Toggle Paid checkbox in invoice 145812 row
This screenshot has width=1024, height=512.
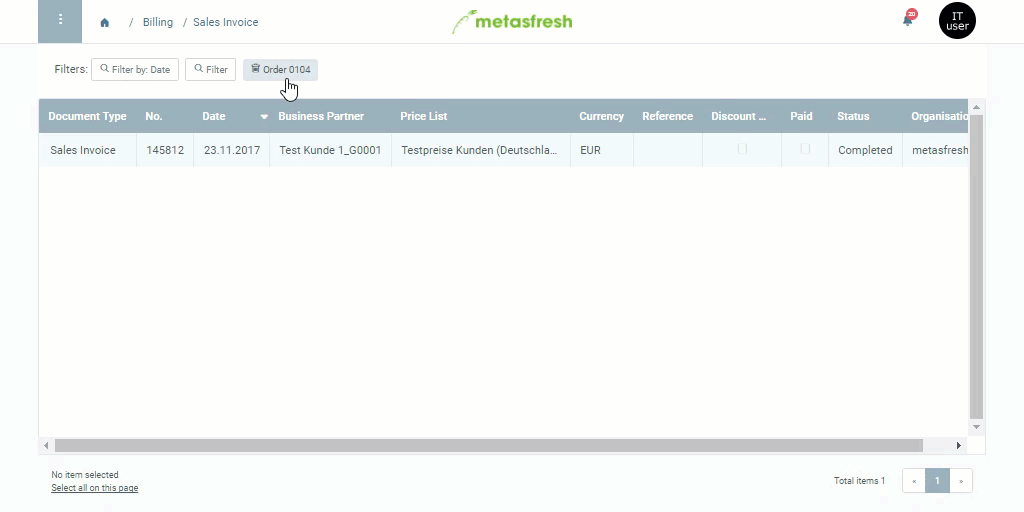click(805, 149)
